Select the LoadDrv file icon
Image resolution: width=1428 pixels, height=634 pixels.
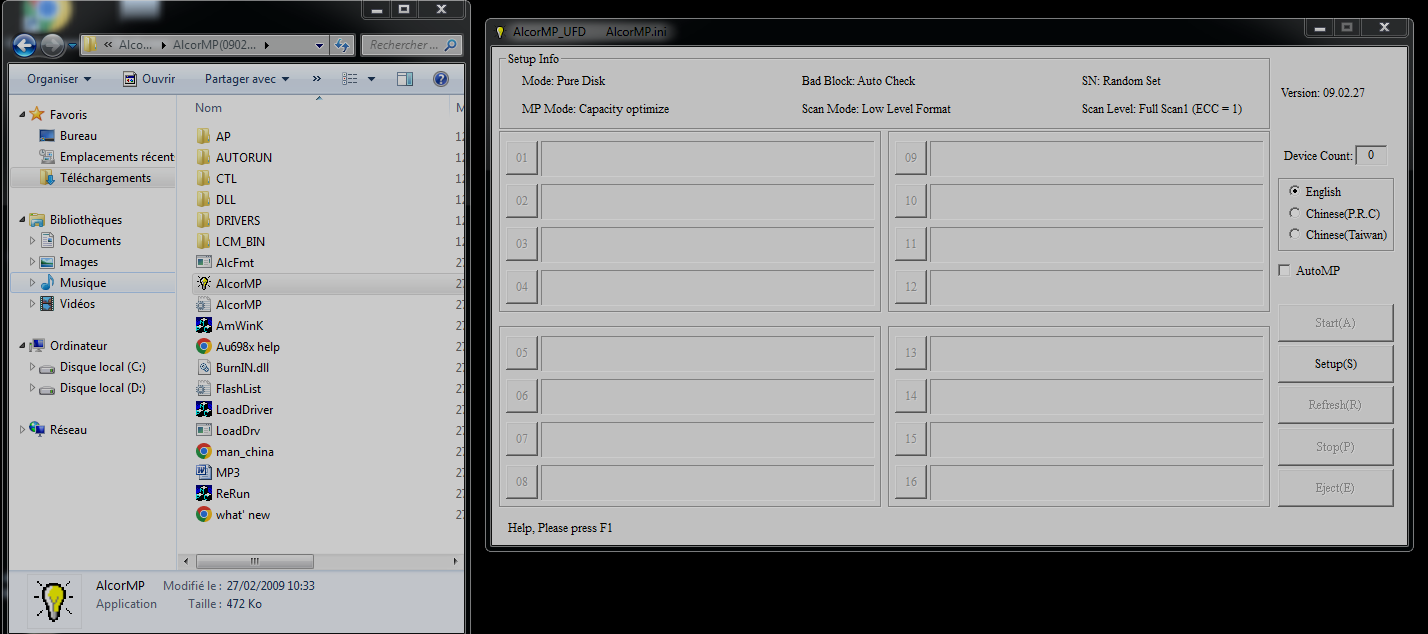203,430
